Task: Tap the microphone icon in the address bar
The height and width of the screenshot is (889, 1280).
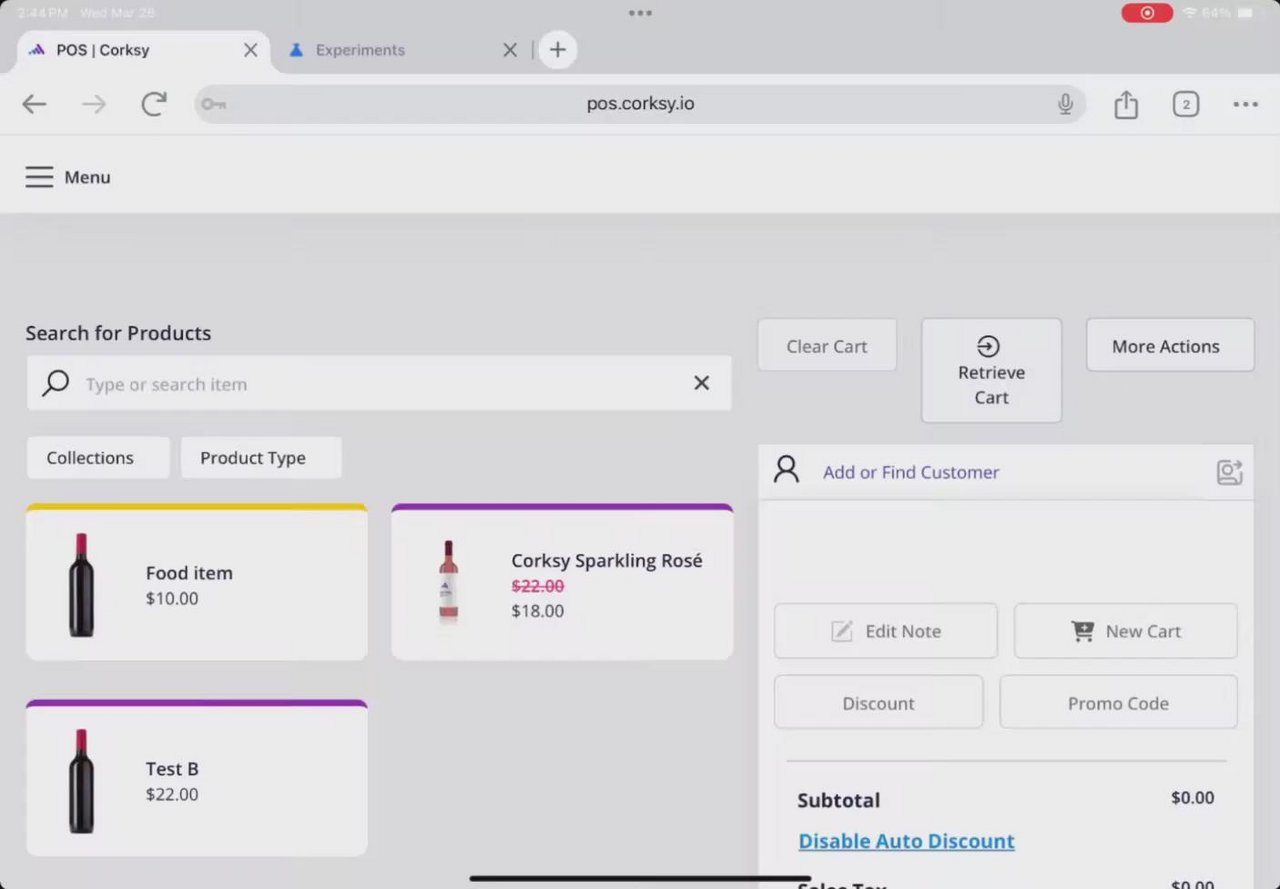Action: coord(1065,104)
